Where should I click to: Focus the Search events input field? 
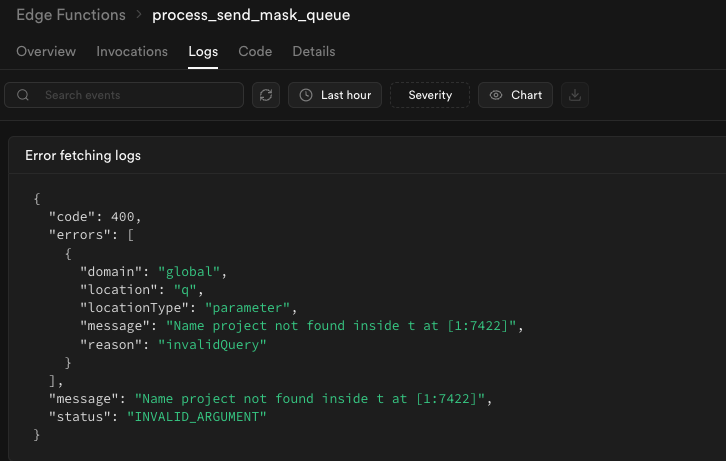(x=135, y=95)
